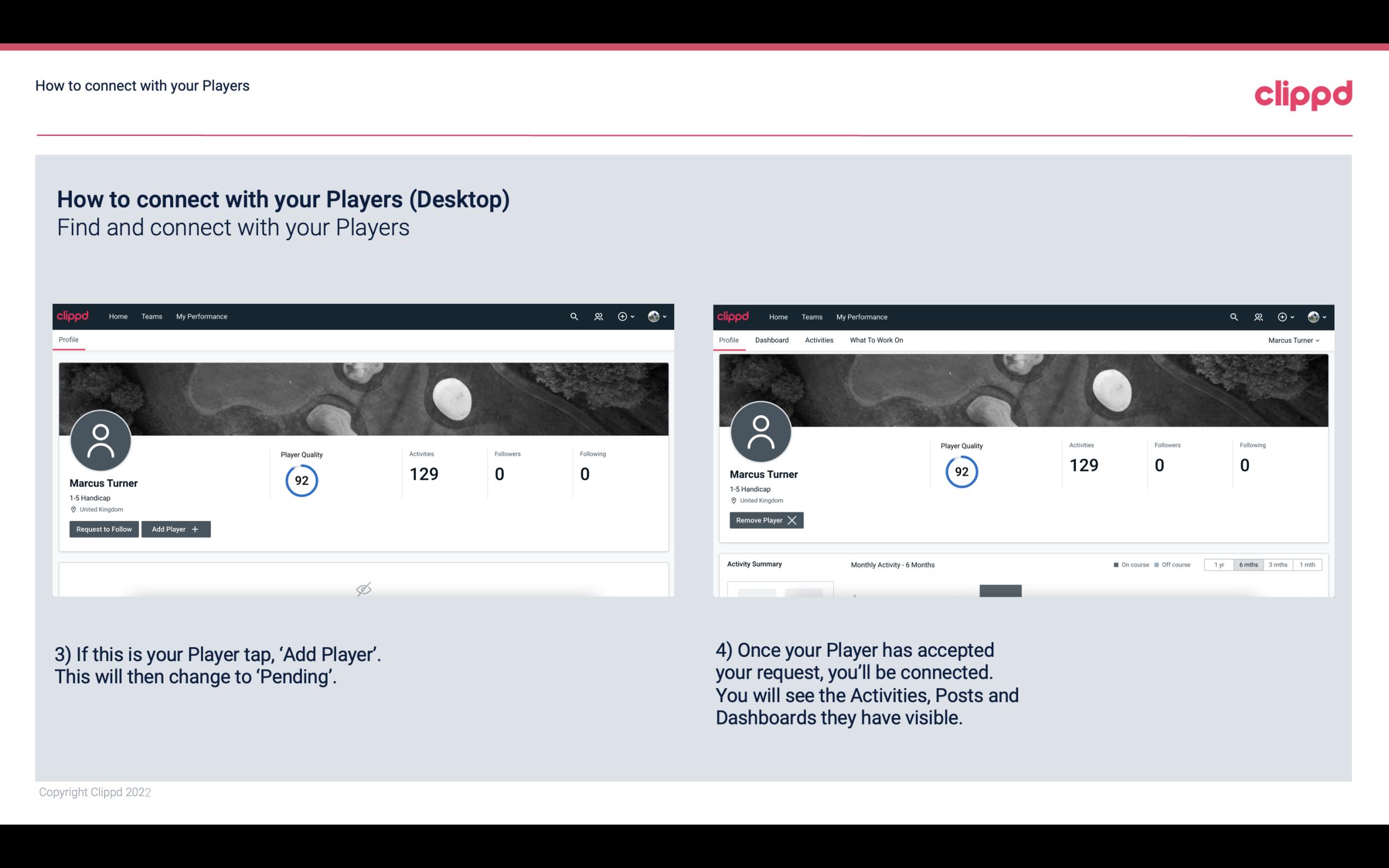Click the people/connections icon in left nav
Viewport: 1389px width, 868px height.
(597, 316)
